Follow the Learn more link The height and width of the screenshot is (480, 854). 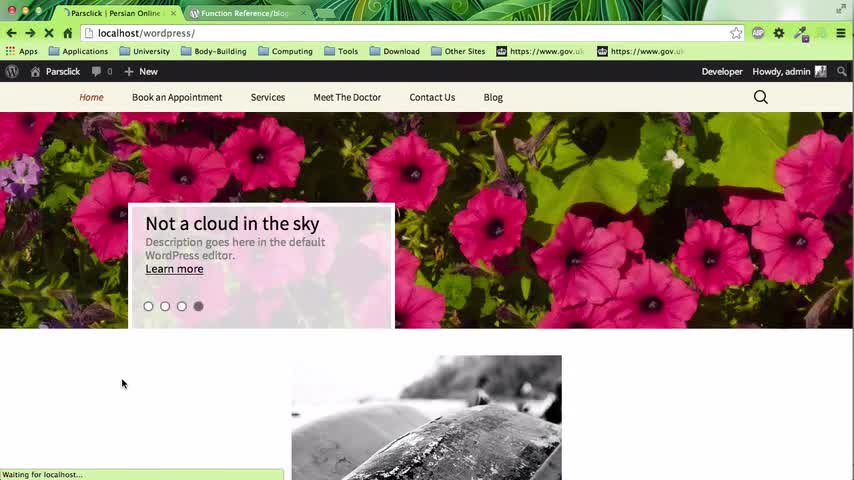[x=174, y=269]
